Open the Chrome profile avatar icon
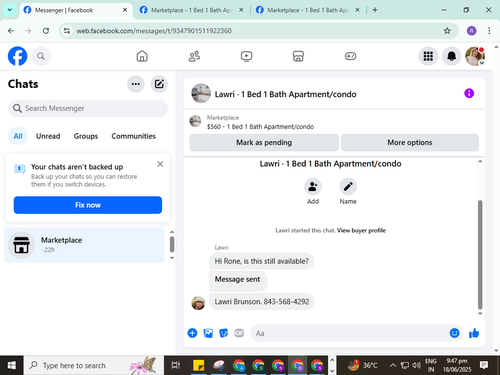This screenshot has width=500, height=375. pyautogui.click(x=471, y=31)
